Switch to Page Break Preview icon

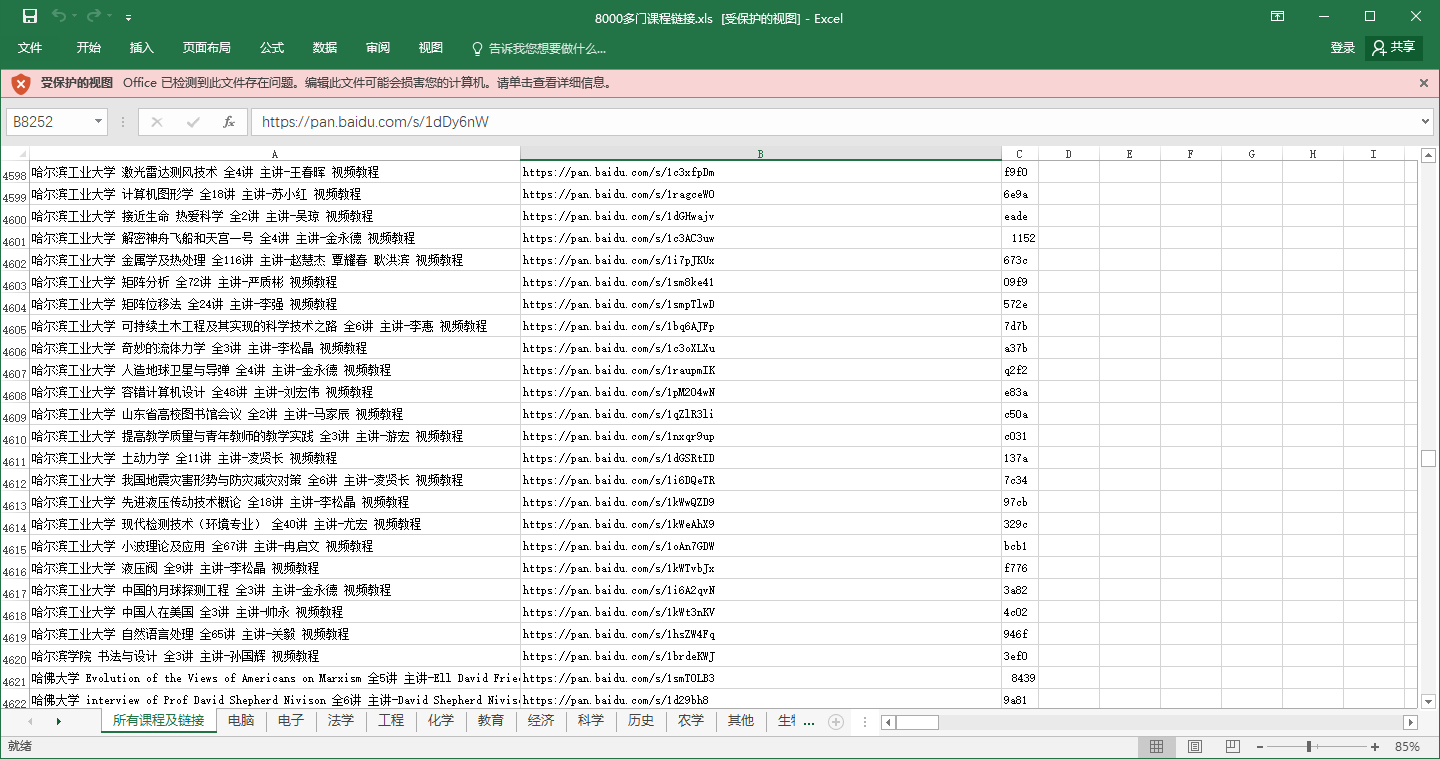[x=1232, y=747]
